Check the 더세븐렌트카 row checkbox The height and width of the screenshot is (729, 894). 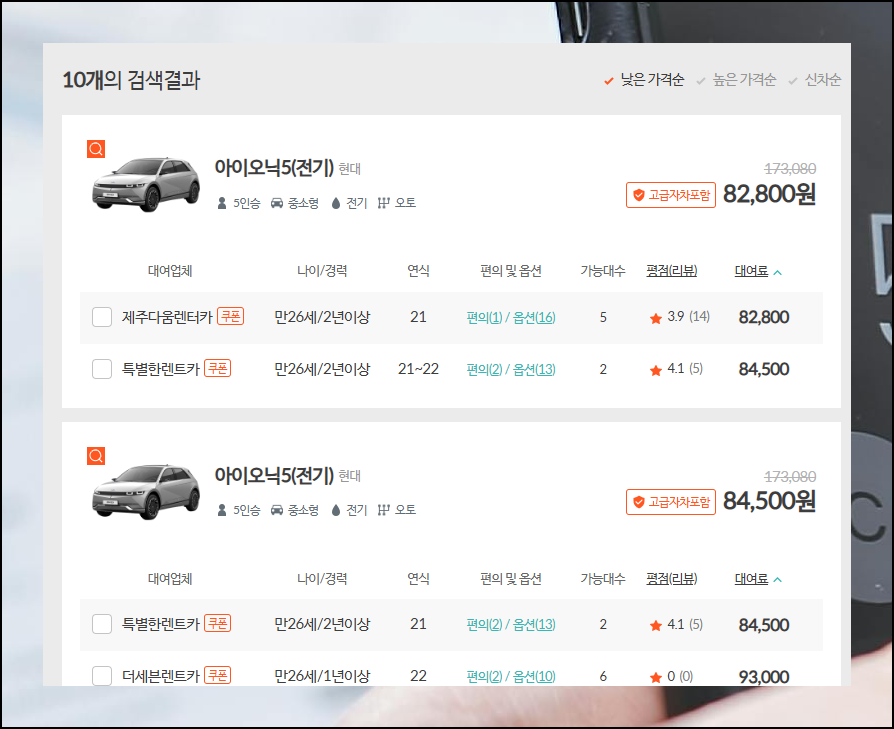(x=102, y=676)
